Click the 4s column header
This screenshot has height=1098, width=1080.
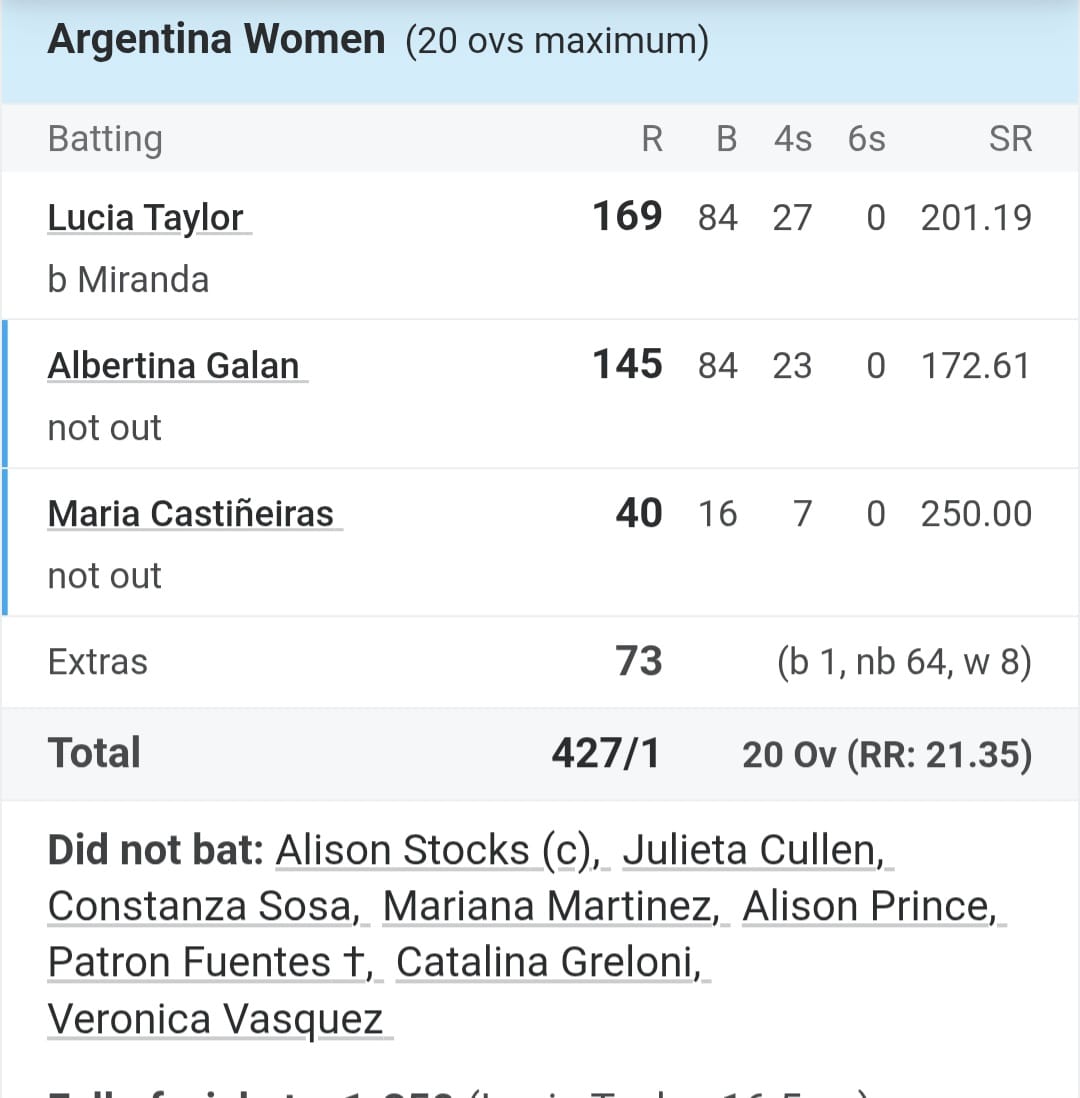792,139
